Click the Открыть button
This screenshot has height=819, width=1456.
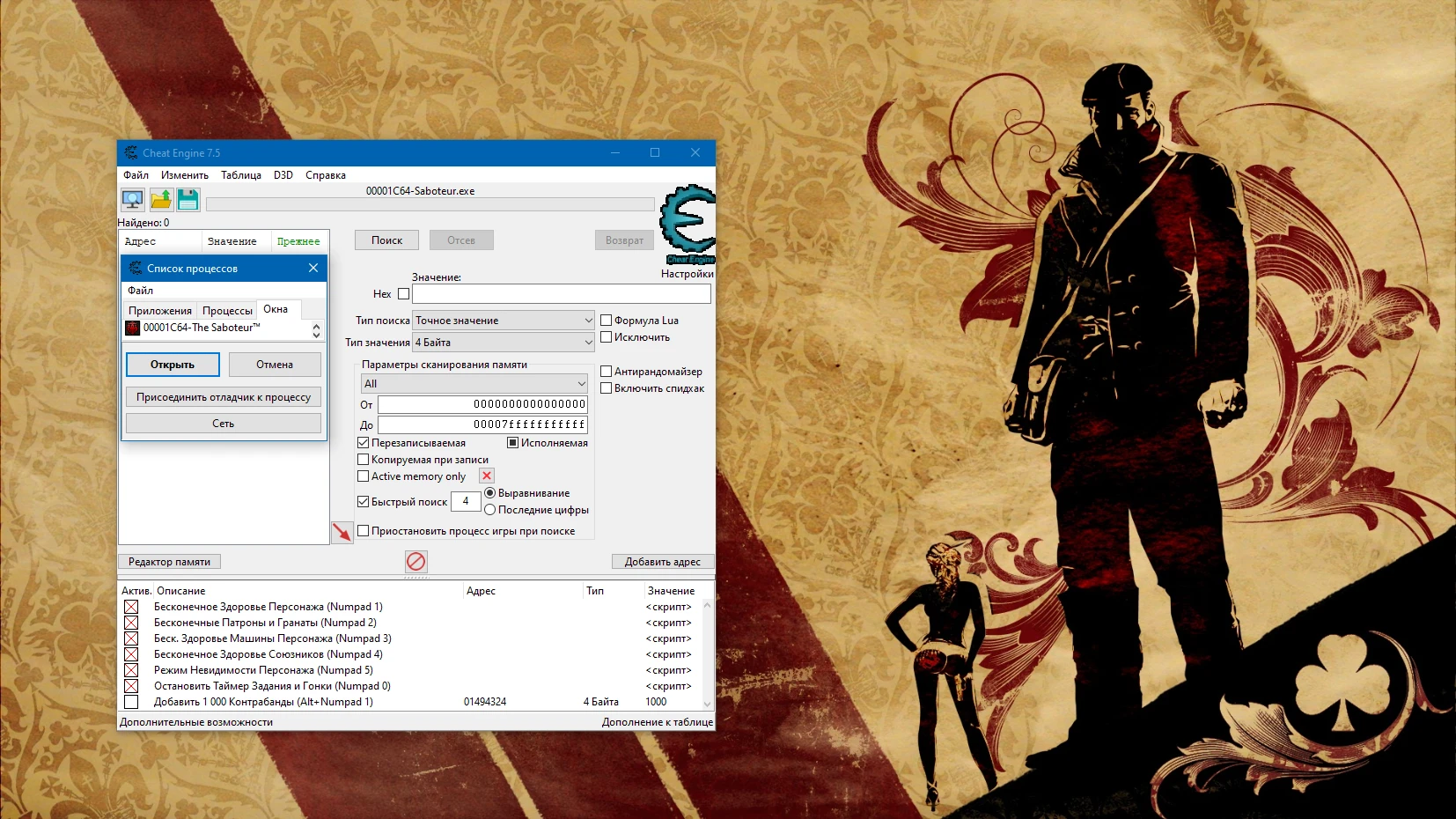(x=173, y=364)
